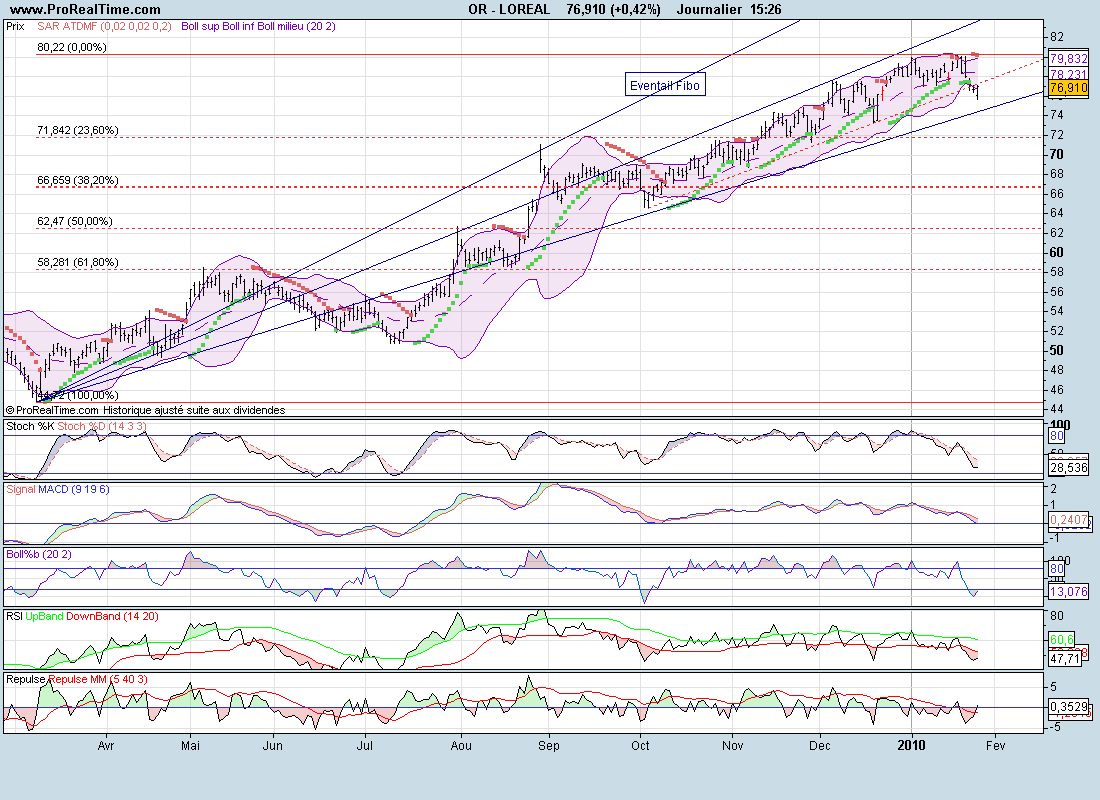Select the 71,842 (23,60%) Fibonacci level
Viewport: 1100px width, 800px height.
click(77, 131)
